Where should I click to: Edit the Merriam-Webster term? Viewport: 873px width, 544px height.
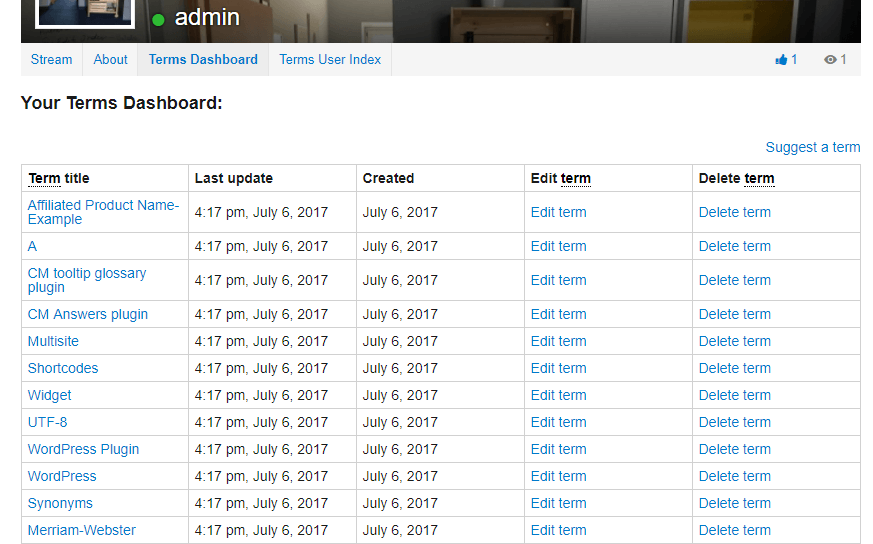click(x=558, y=530)
